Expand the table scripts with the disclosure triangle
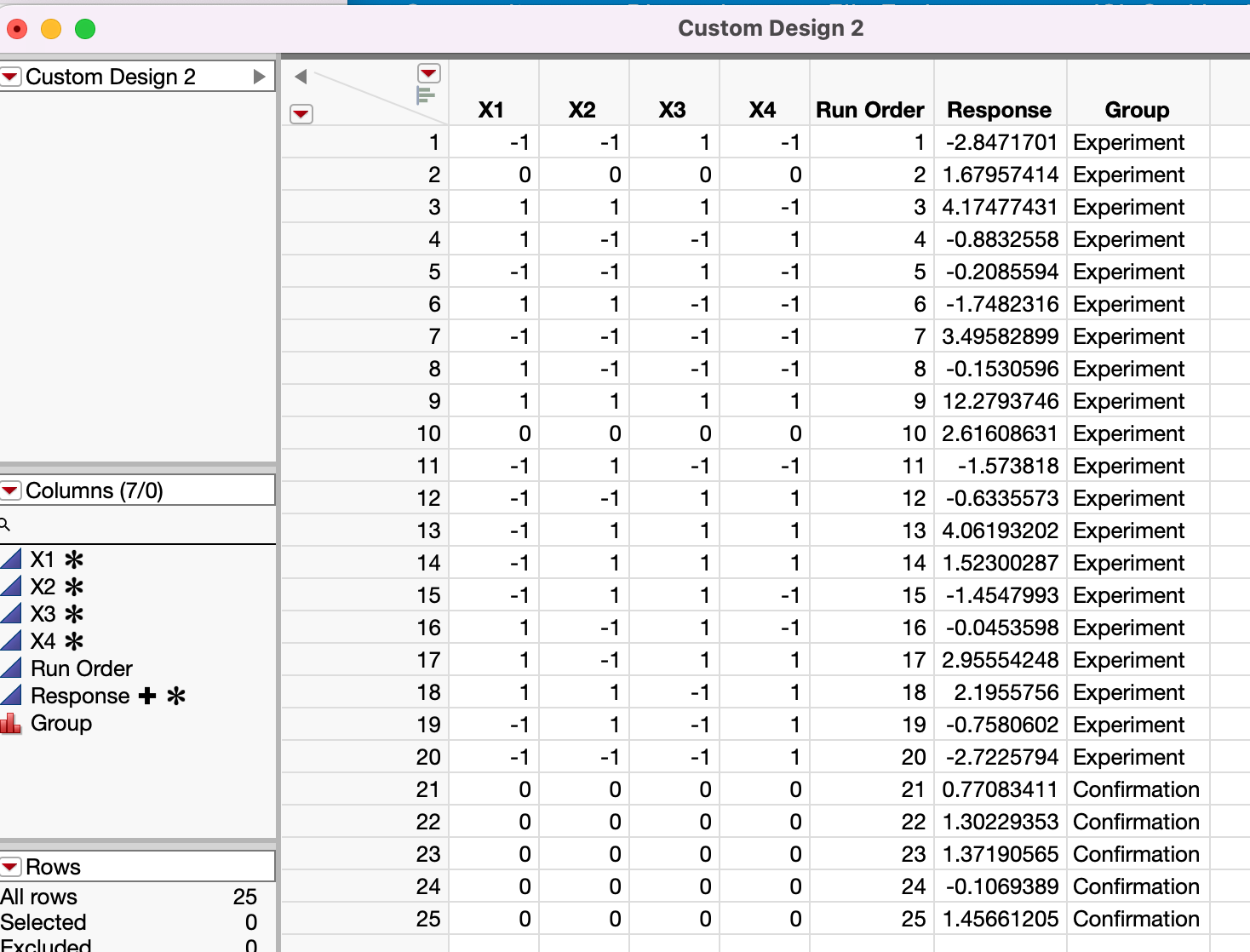 pyautogui.click(x=261, y=76)
